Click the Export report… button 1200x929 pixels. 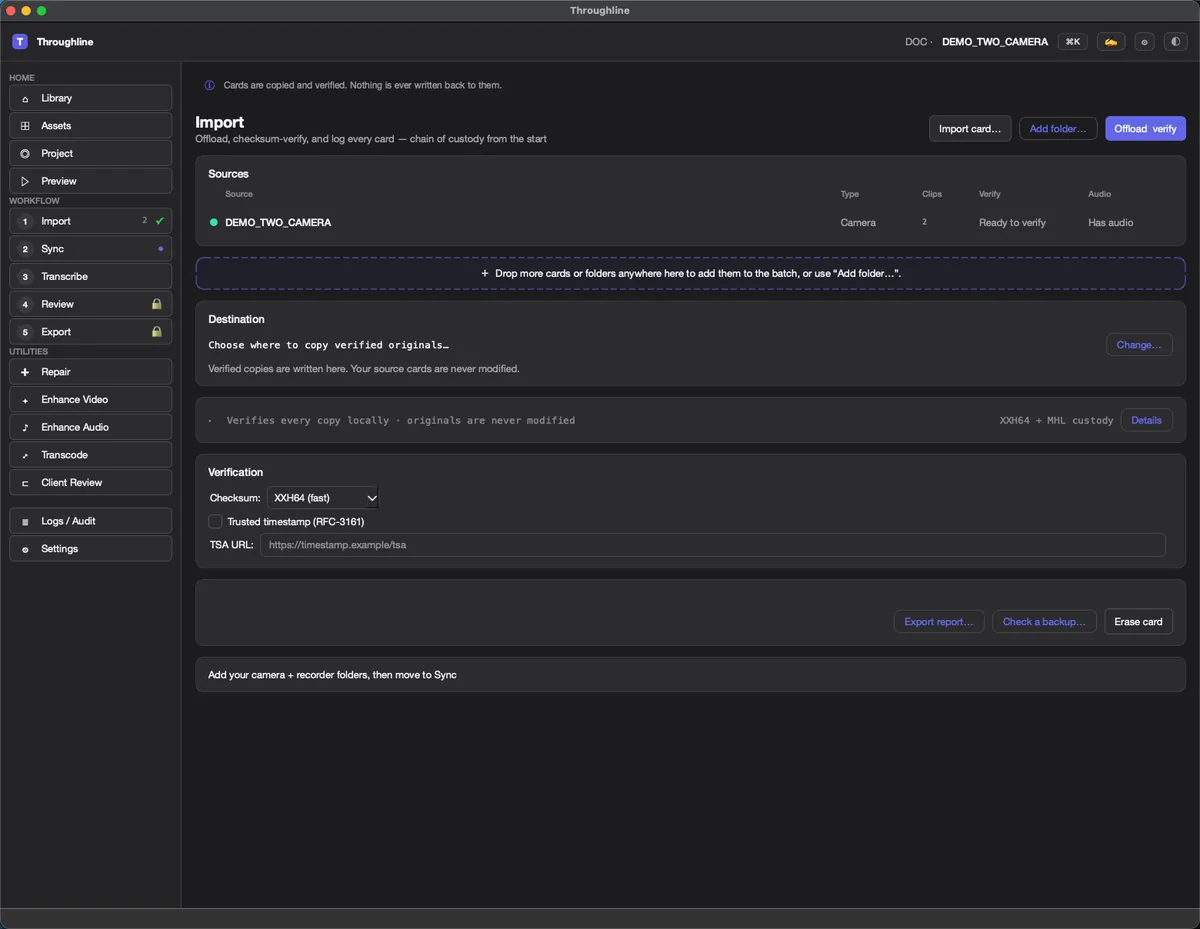[x=938, y=622]
